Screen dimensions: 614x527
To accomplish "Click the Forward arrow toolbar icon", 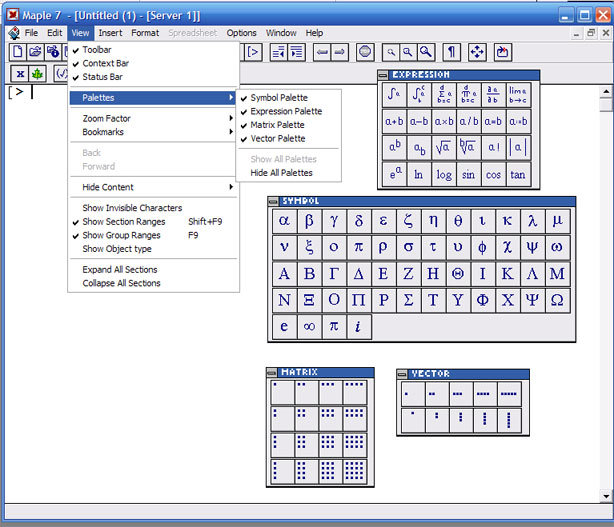I will [340, 52].
